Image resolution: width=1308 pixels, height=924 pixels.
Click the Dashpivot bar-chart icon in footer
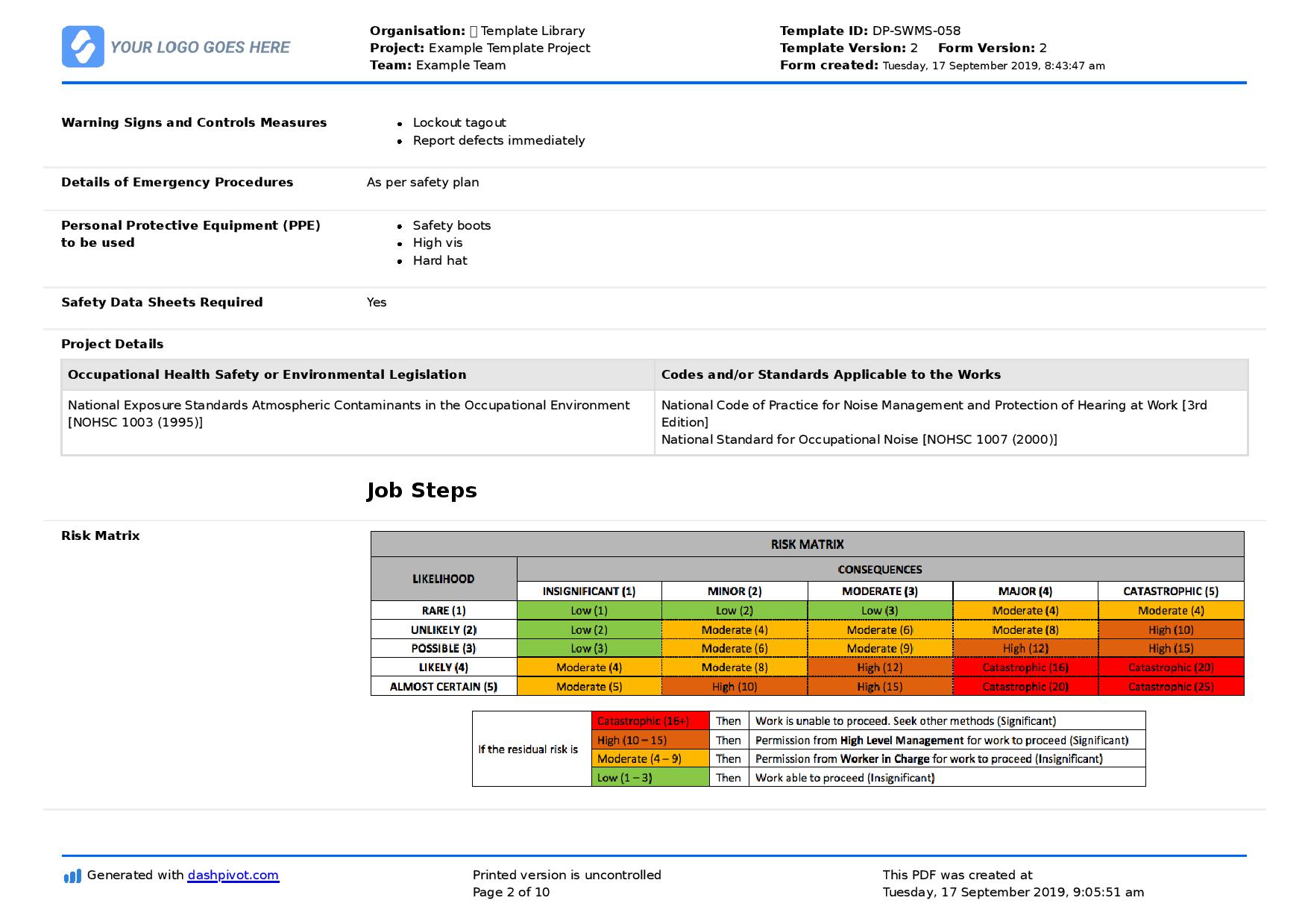(72, 876)
